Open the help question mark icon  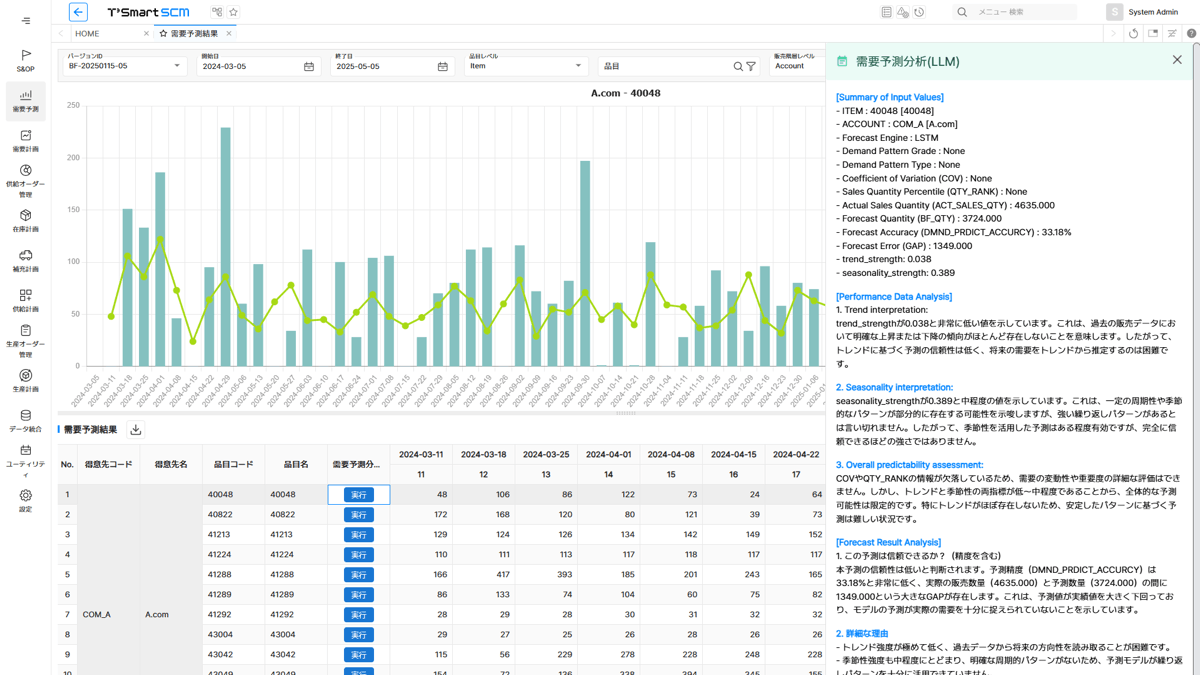coord(1191,34)
